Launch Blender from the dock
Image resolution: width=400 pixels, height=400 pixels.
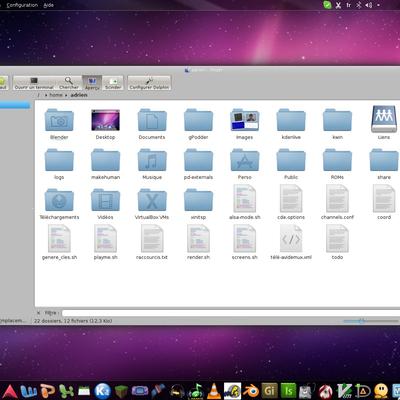pos(251,391)
